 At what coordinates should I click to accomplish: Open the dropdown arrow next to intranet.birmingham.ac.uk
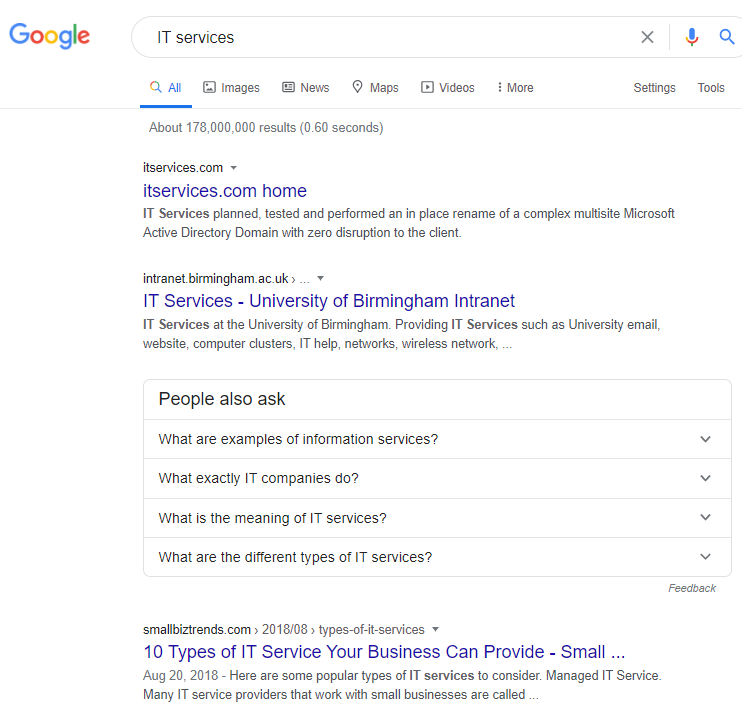pos(321,278)
